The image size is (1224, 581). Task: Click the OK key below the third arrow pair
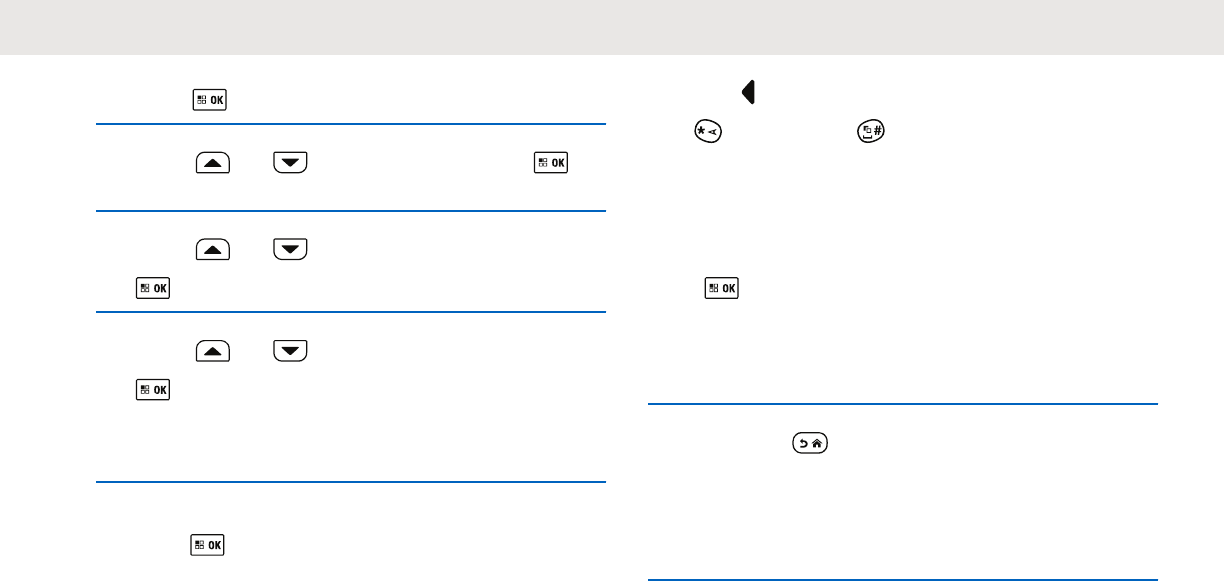tap(152, 390)
